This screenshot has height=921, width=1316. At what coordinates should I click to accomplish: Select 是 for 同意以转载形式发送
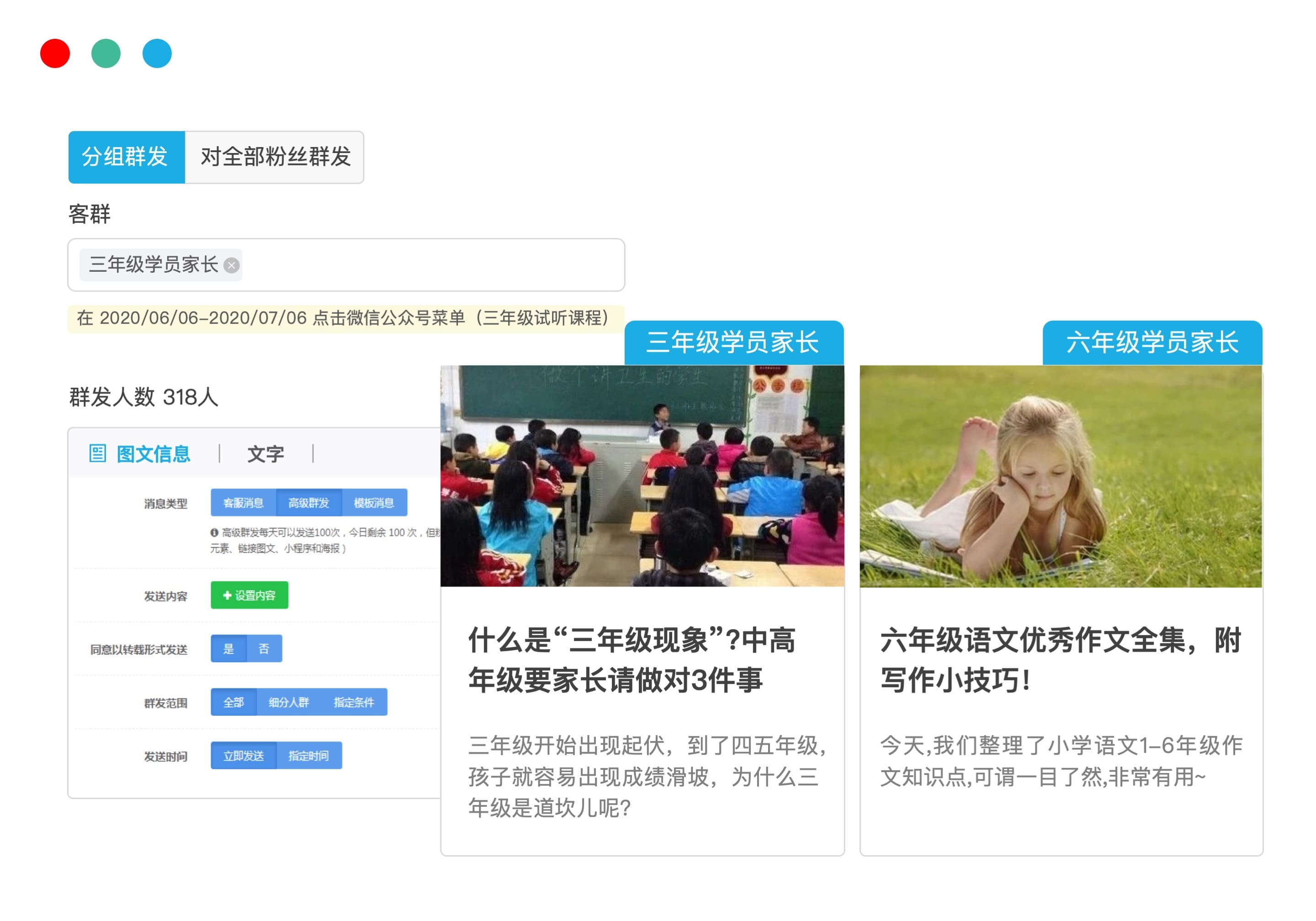coord(228,649)
